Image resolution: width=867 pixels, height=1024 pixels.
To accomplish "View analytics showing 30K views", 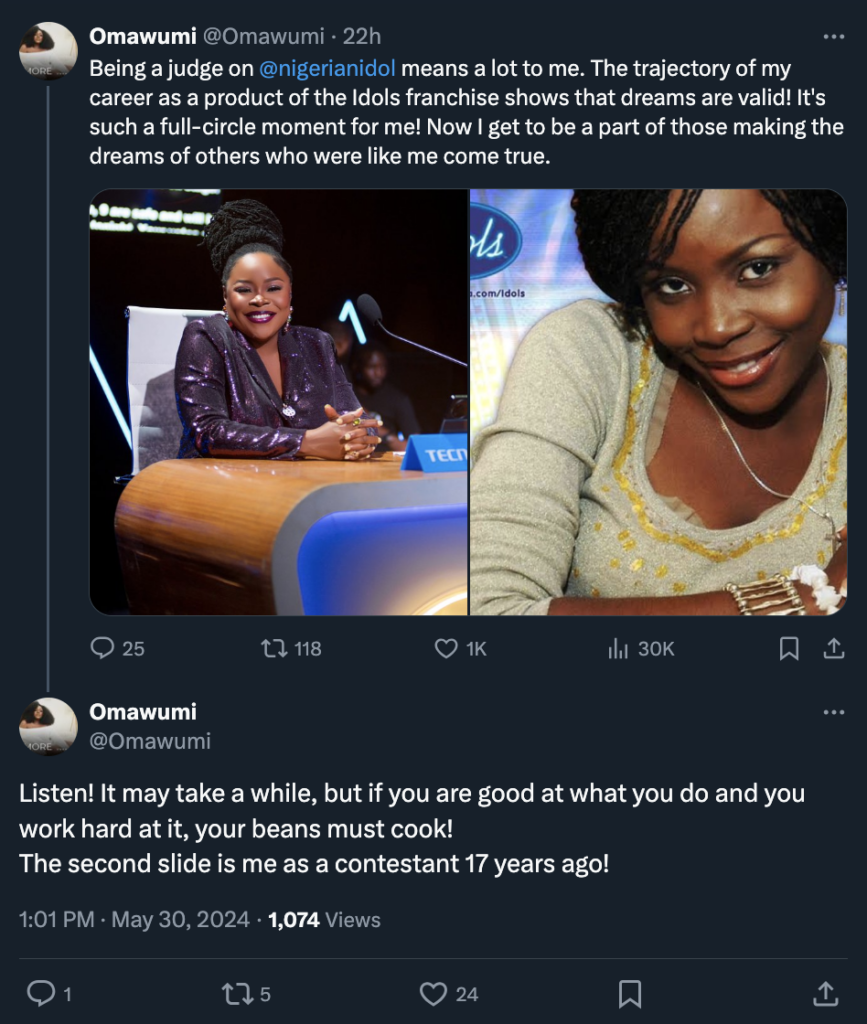I will [x=618, y=649].
